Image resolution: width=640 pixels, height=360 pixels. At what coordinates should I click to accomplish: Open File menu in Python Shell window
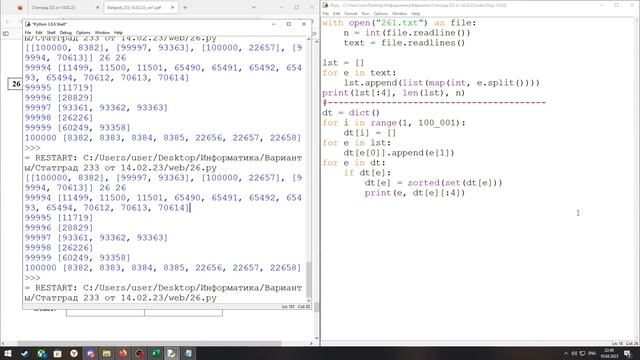28,33
